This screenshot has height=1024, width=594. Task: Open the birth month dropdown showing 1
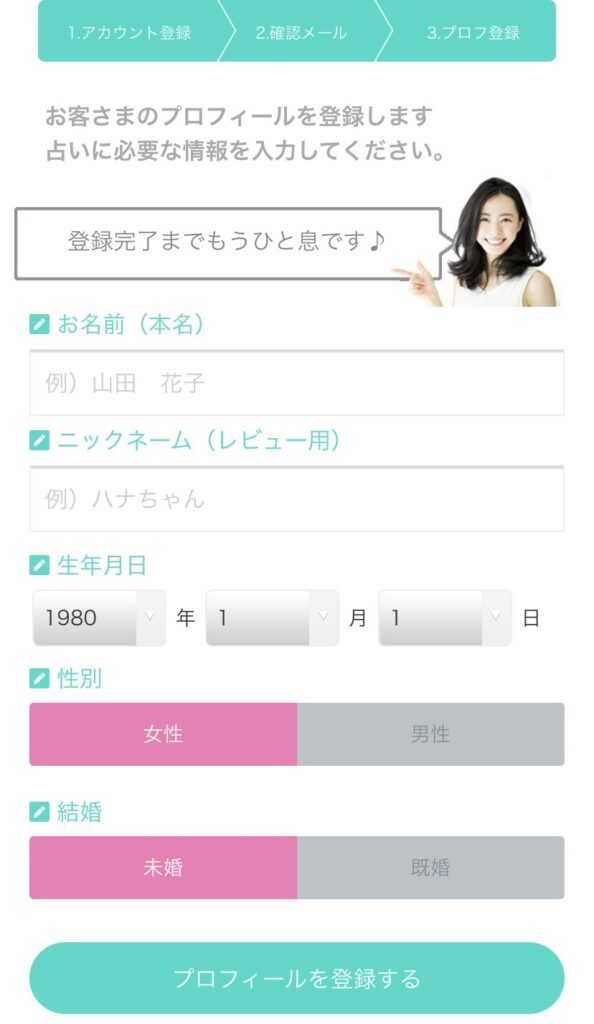click(x=270, y=618)
